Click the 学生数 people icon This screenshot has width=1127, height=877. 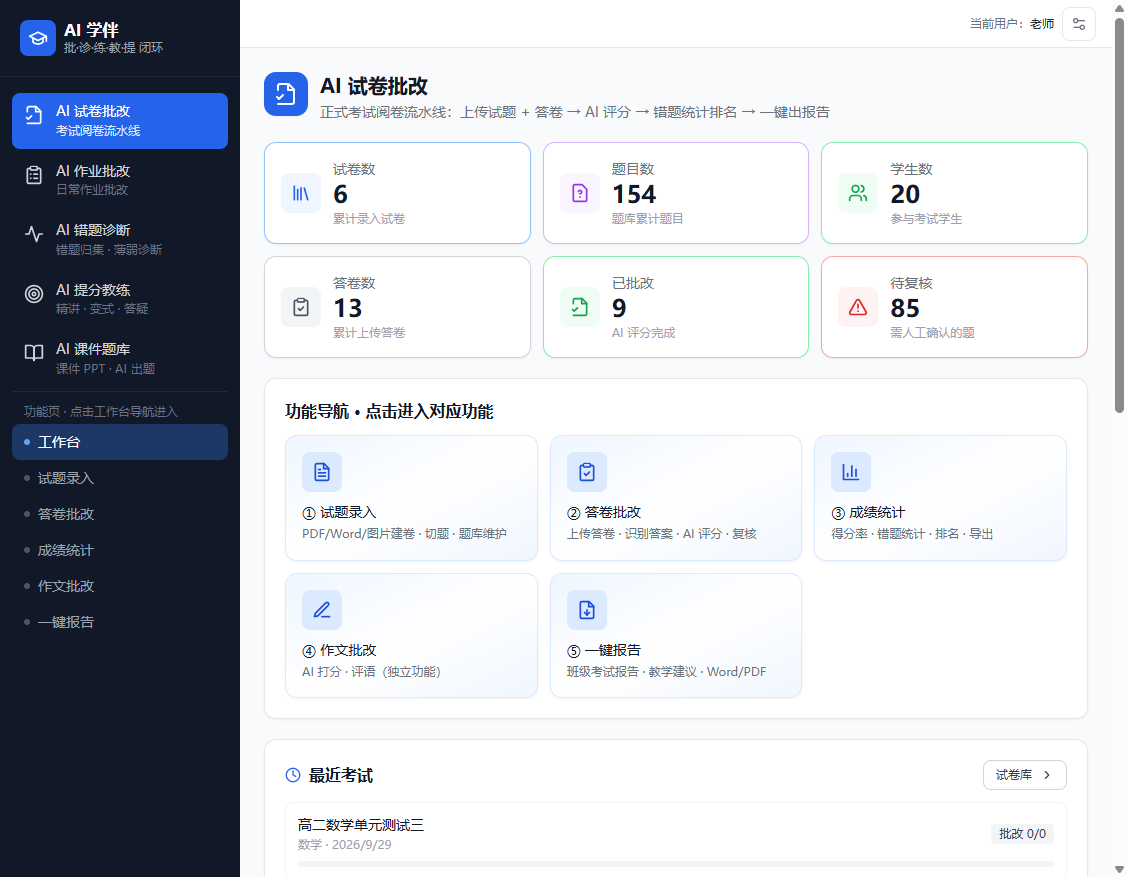(858, 193)
